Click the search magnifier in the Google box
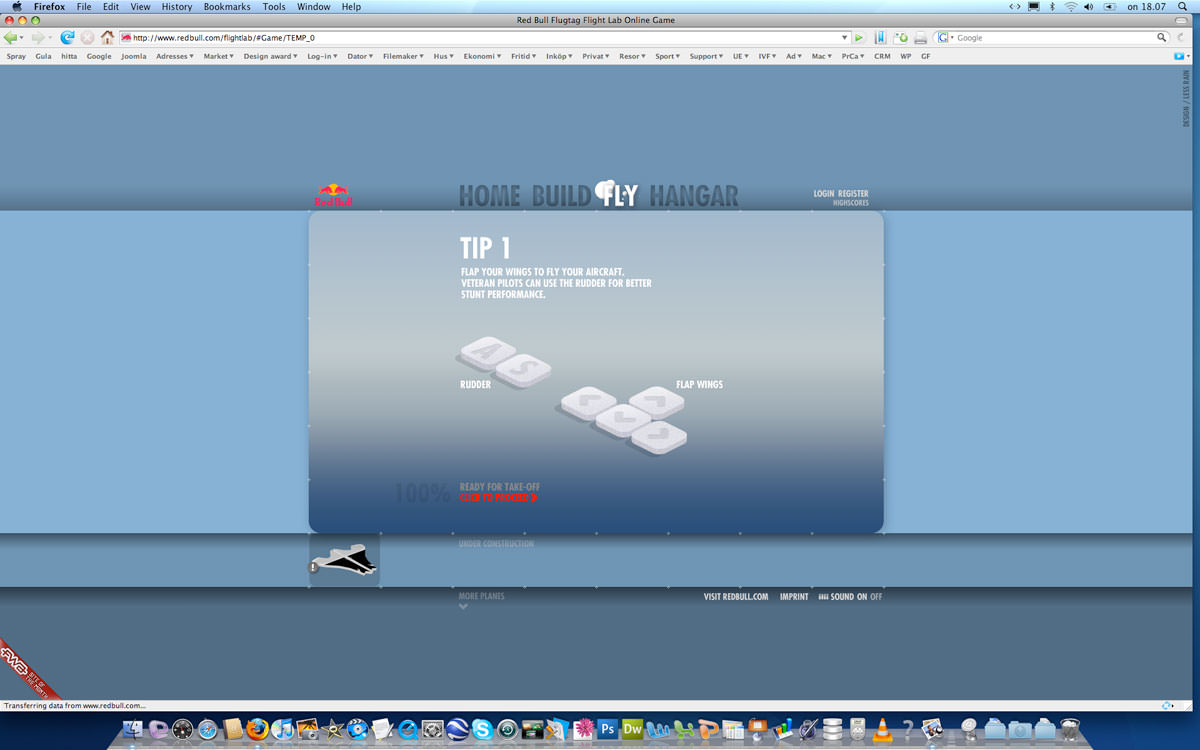 coord(1162,38)
